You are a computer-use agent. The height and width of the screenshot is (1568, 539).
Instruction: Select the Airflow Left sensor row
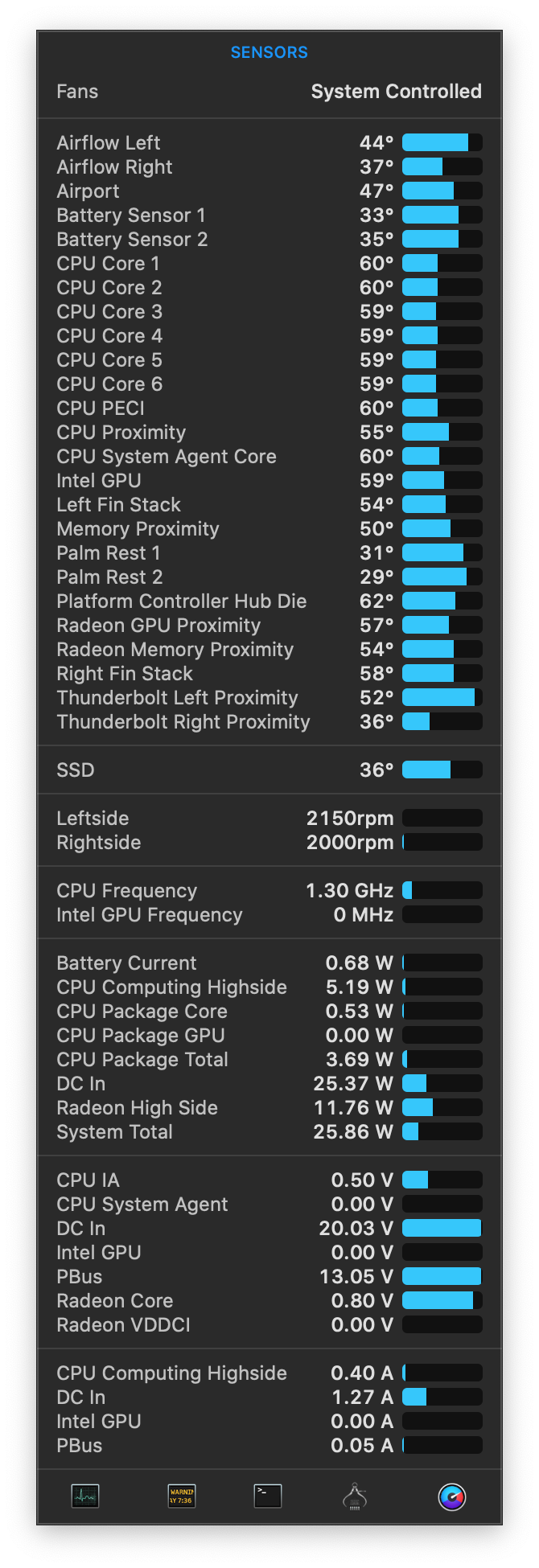(x=269, y=142)
